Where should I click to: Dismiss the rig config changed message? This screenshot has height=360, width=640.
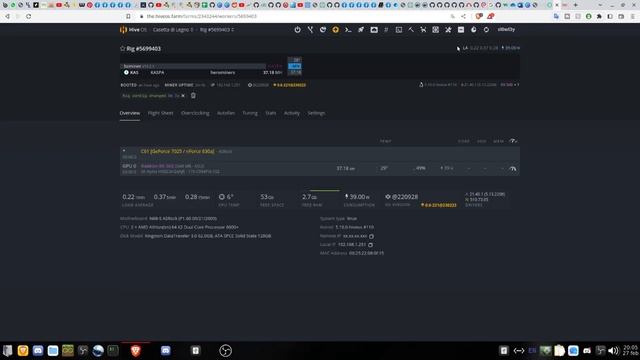[183, 96]
